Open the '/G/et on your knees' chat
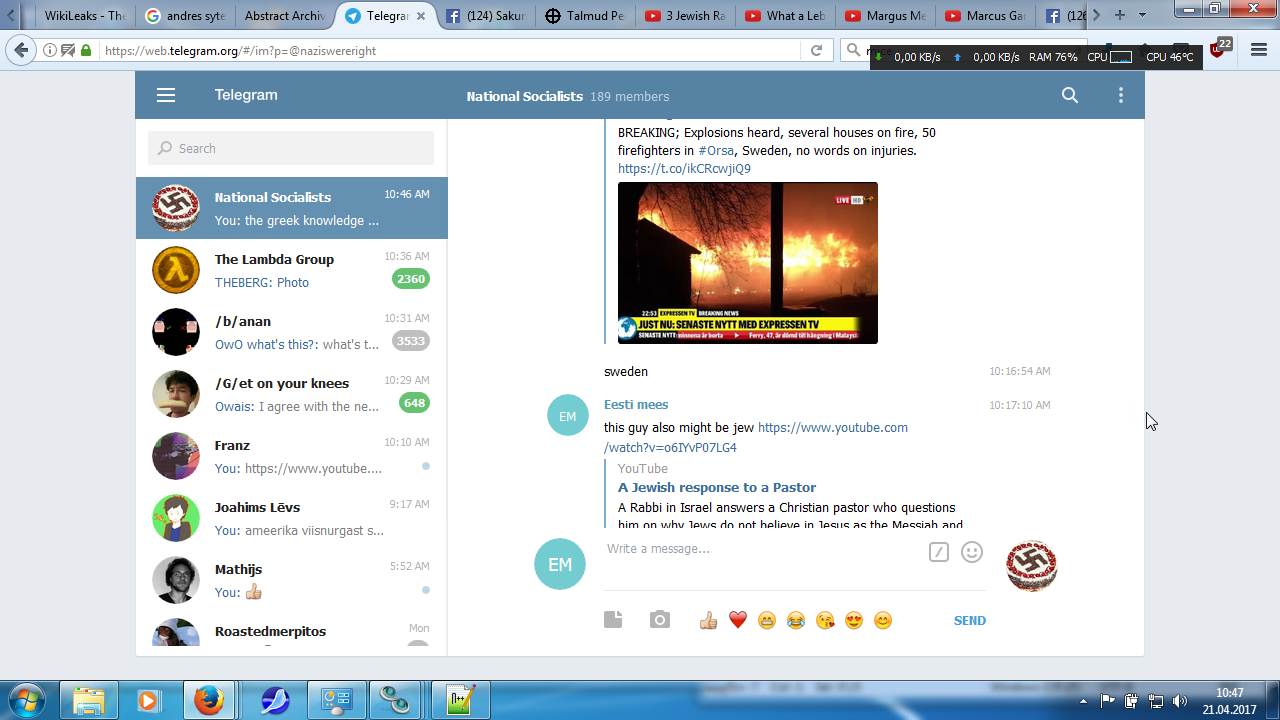The height and width of the screenshot is (720, 1280). pyautogui.click(x=291, y=394)
